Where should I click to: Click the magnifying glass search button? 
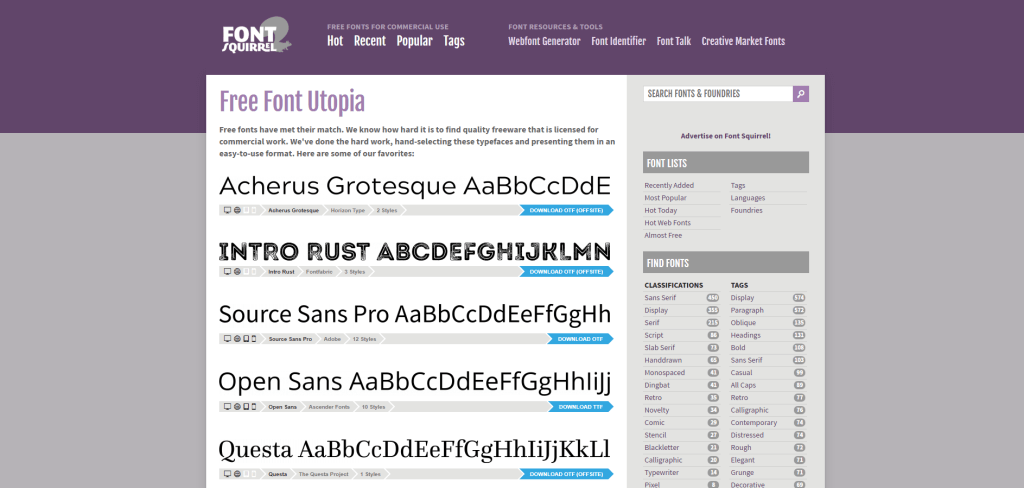[x=801, y=94]
